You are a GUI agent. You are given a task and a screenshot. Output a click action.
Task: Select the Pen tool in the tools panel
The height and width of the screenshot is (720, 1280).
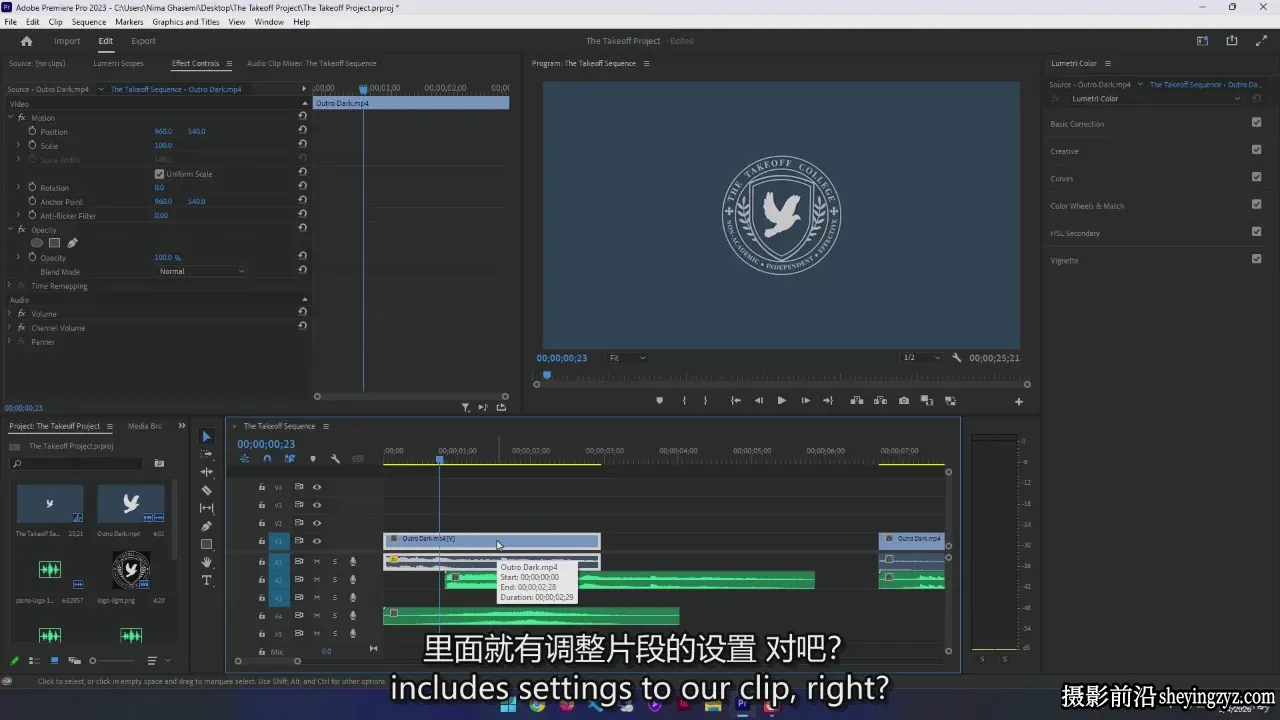[207, 526]
